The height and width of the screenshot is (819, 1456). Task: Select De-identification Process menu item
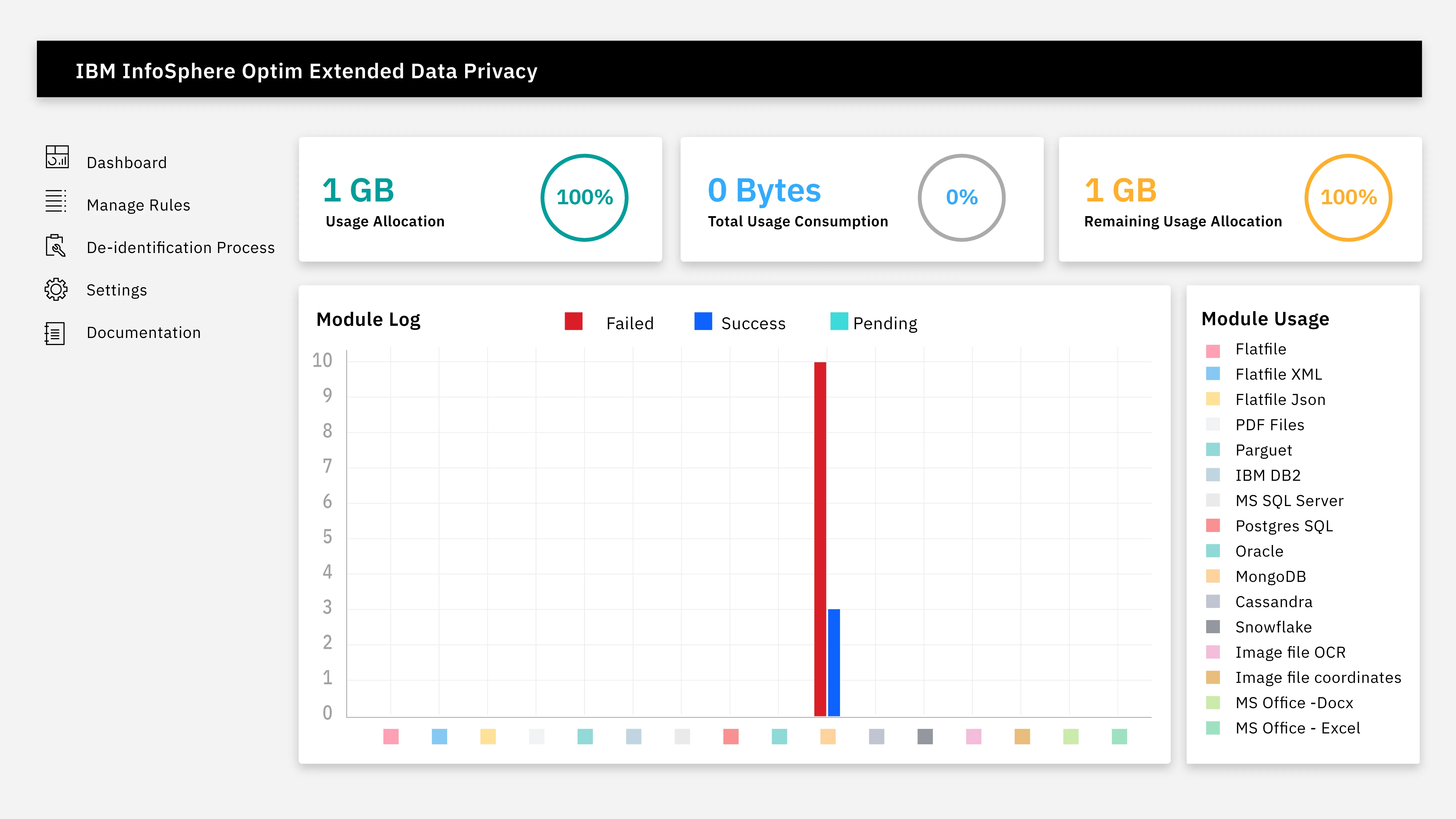[181, 247]
